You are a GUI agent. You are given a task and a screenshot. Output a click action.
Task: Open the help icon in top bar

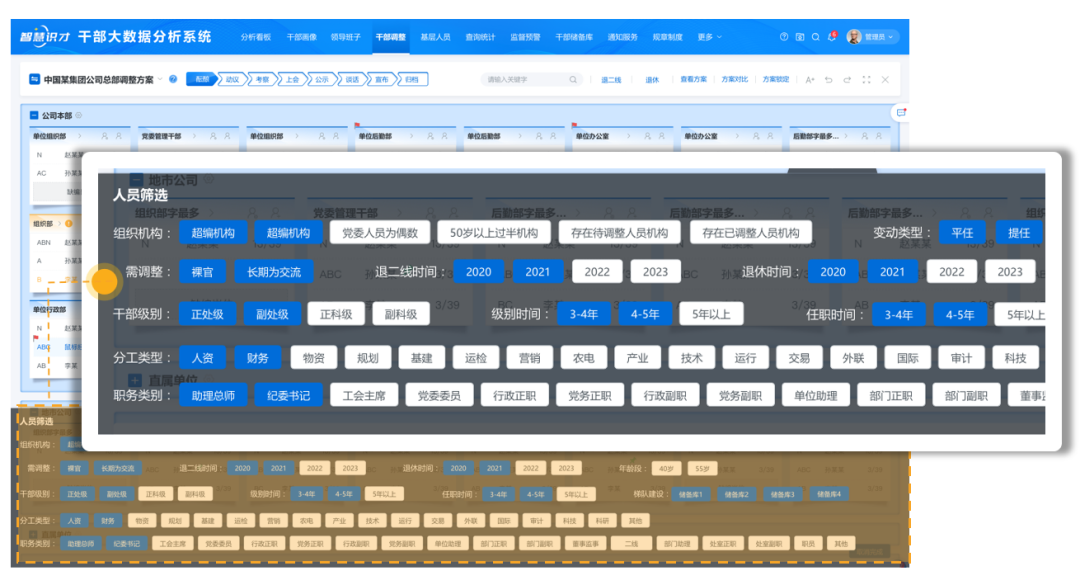click(784, 37)
